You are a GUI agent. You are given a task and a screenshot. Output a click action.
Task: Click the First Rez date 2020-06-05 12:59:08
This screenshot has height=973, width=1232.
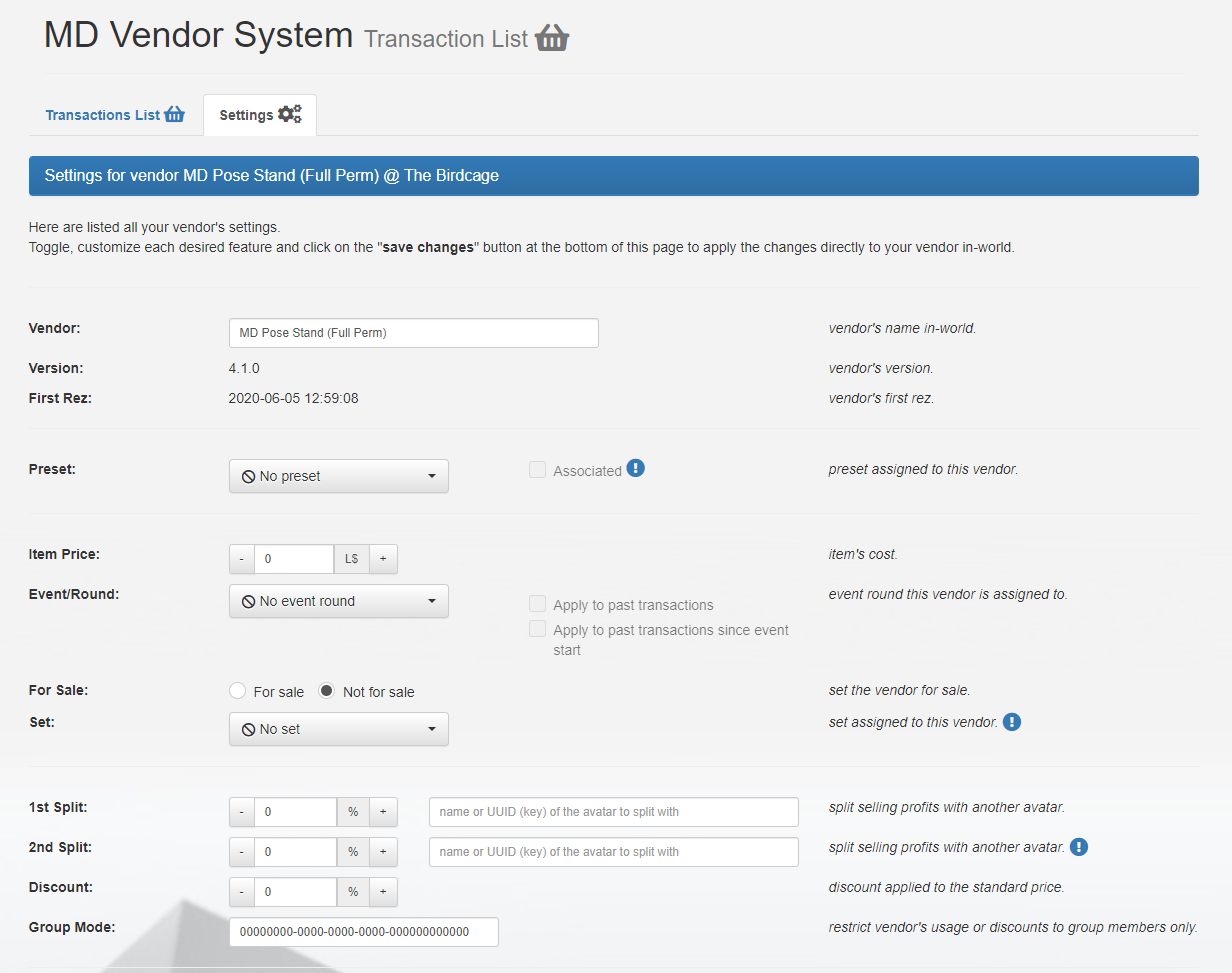[x=294, y=398]
